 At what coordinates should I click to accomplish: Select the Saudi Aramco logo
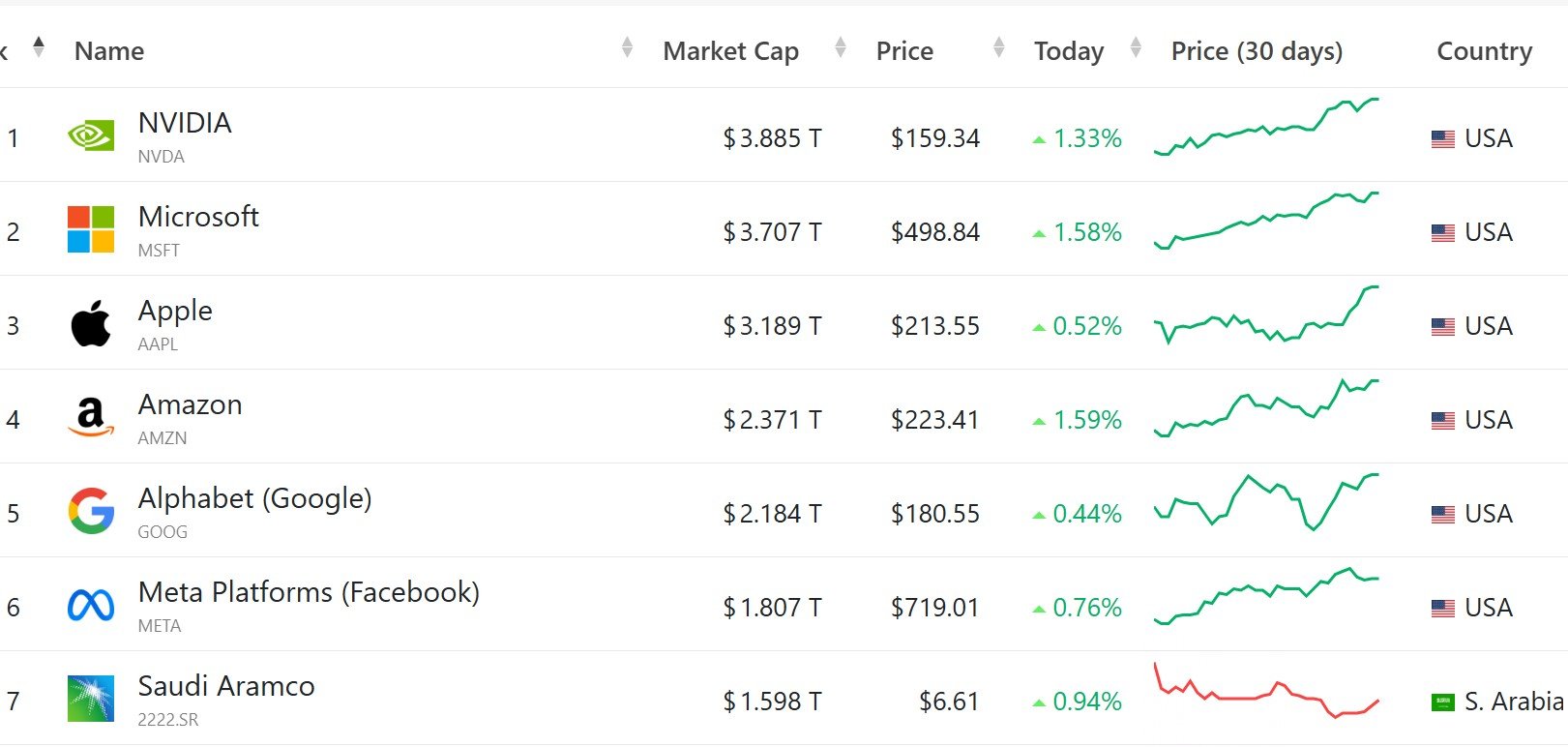coord(91,699)
